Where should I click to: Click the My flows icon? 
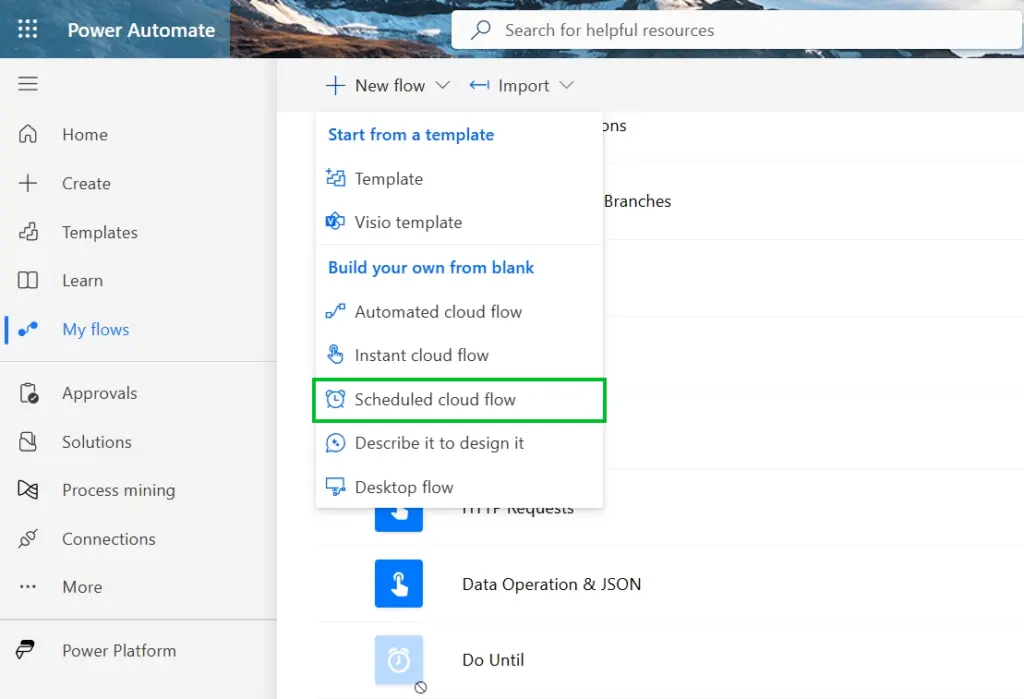click(27, 329)
